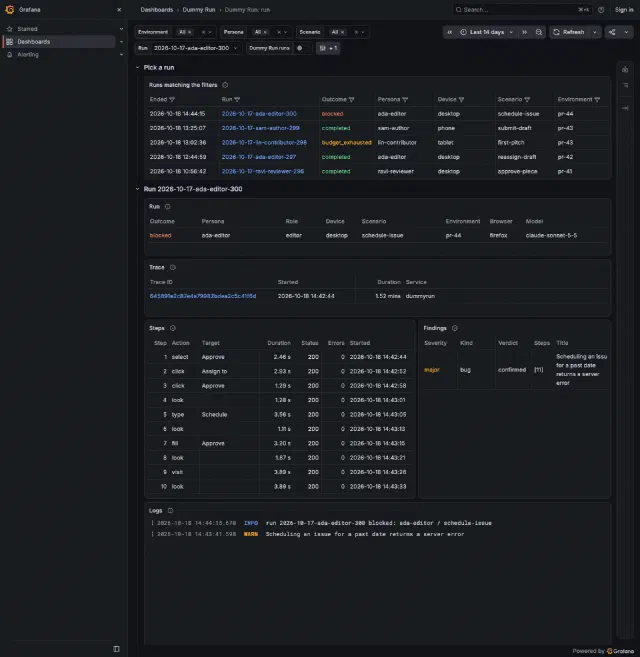The width and height of the screenshot is (640, 657).
Task: Expand the Alerting section chevron
Action: 122,54
